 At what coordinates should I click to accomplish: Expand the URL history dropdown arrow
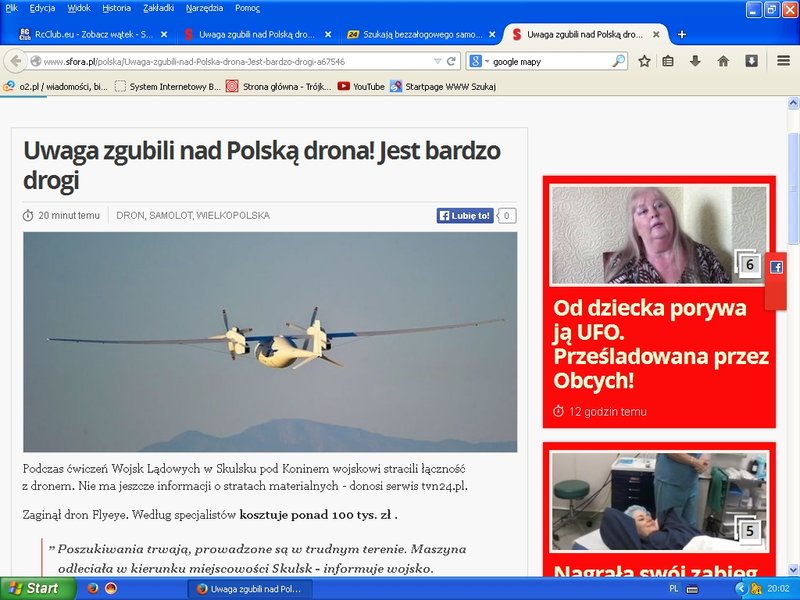point(437,61)
